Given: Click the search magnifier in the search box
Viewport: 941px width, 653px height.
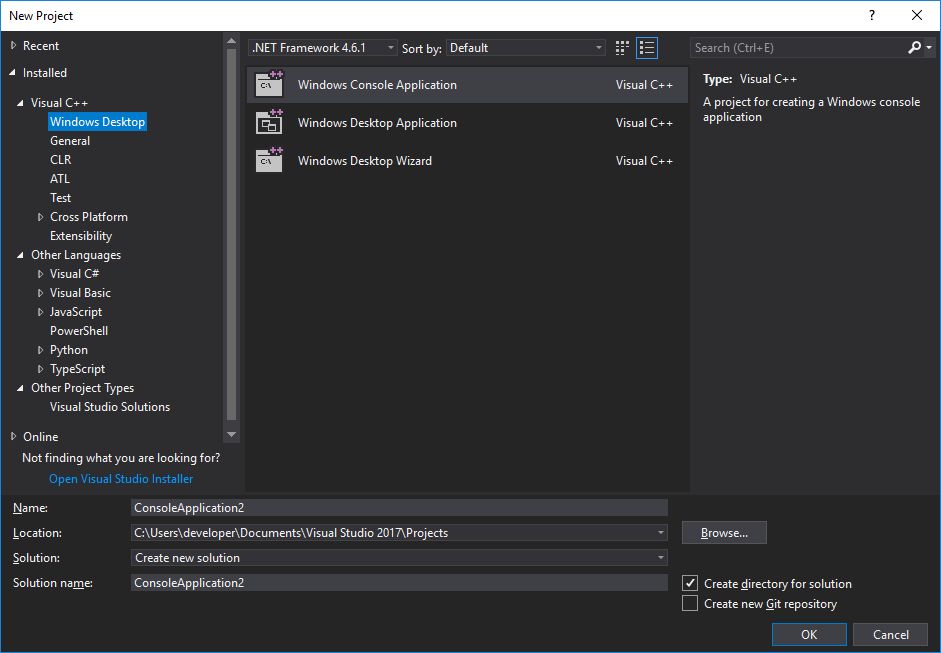Looking at the screenshot, I should [x=915, y=47].
